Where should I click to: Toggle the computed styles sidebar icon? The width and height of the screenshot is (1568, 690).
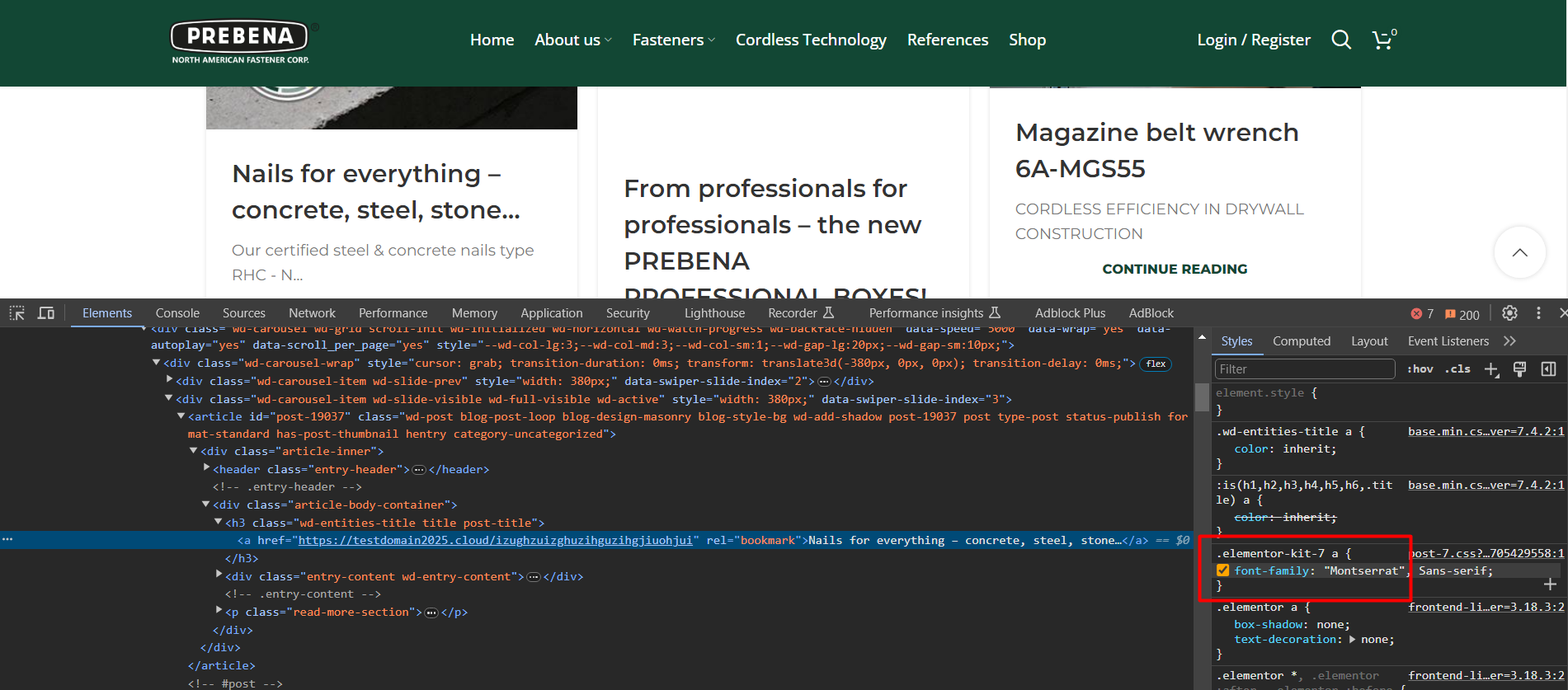pos(1548,369)
